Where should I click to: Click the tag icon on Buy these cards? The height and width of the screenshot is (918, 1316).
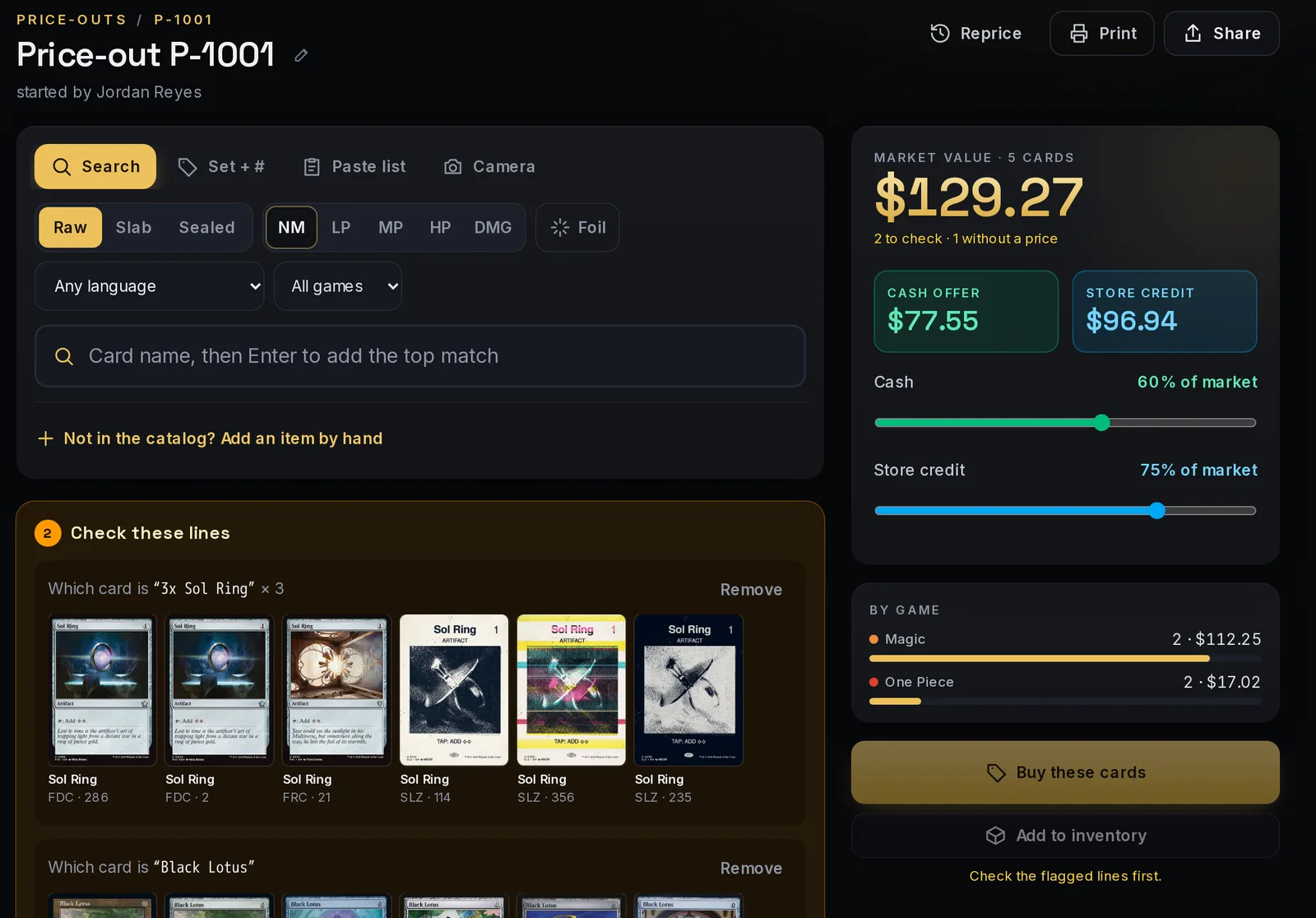(x=996, y=772)
